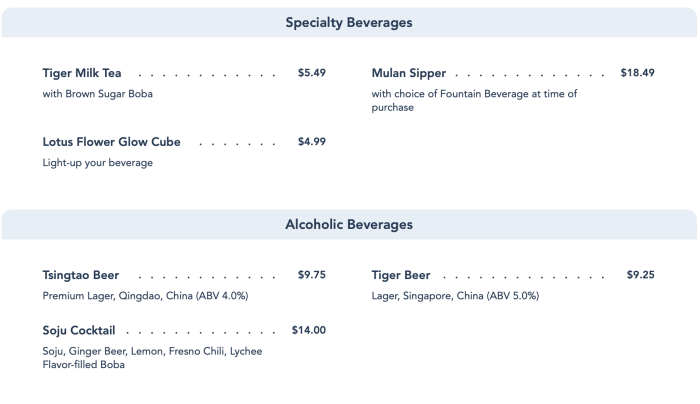Click the $14.00 Soju Cocktail price

[x=308, y=330]
